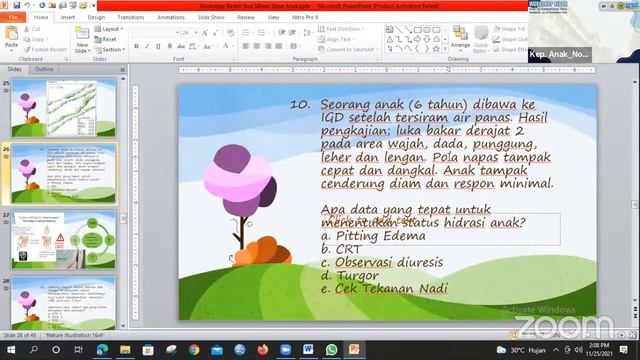Image resolution: width=640 pixels, height=360 pixels.
Task: Toggle strikethrough formatting
Action: click(x=181, y=46)
